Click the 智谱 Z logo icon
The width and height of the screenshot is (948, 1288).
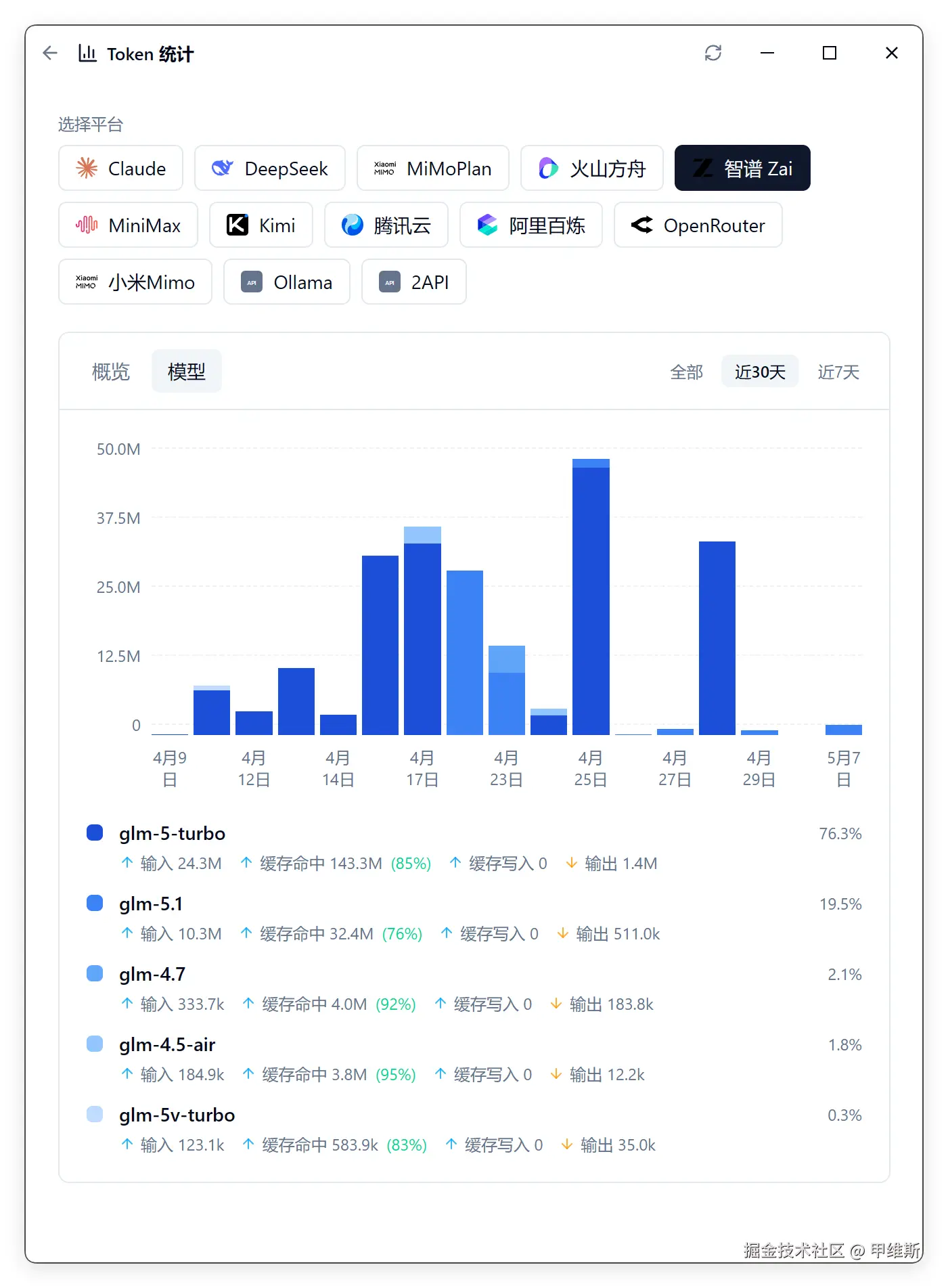pos(703,168)
